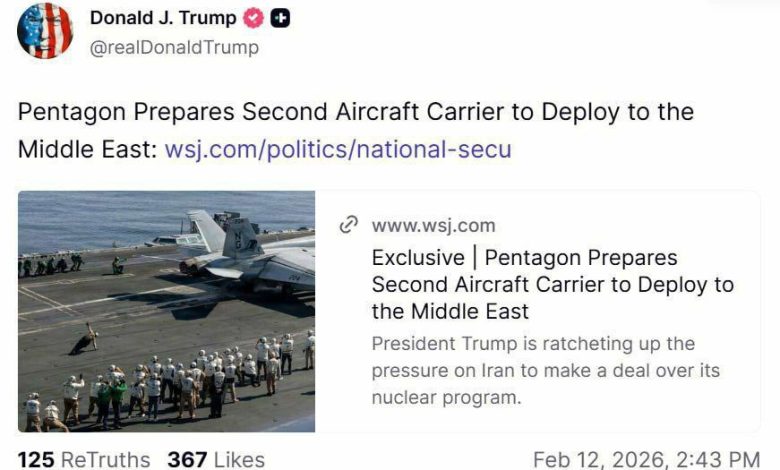Viewport: 780px width, 470px height.
Task: Click the red verified checkmark badge
Action: click(x=255, y=19)
